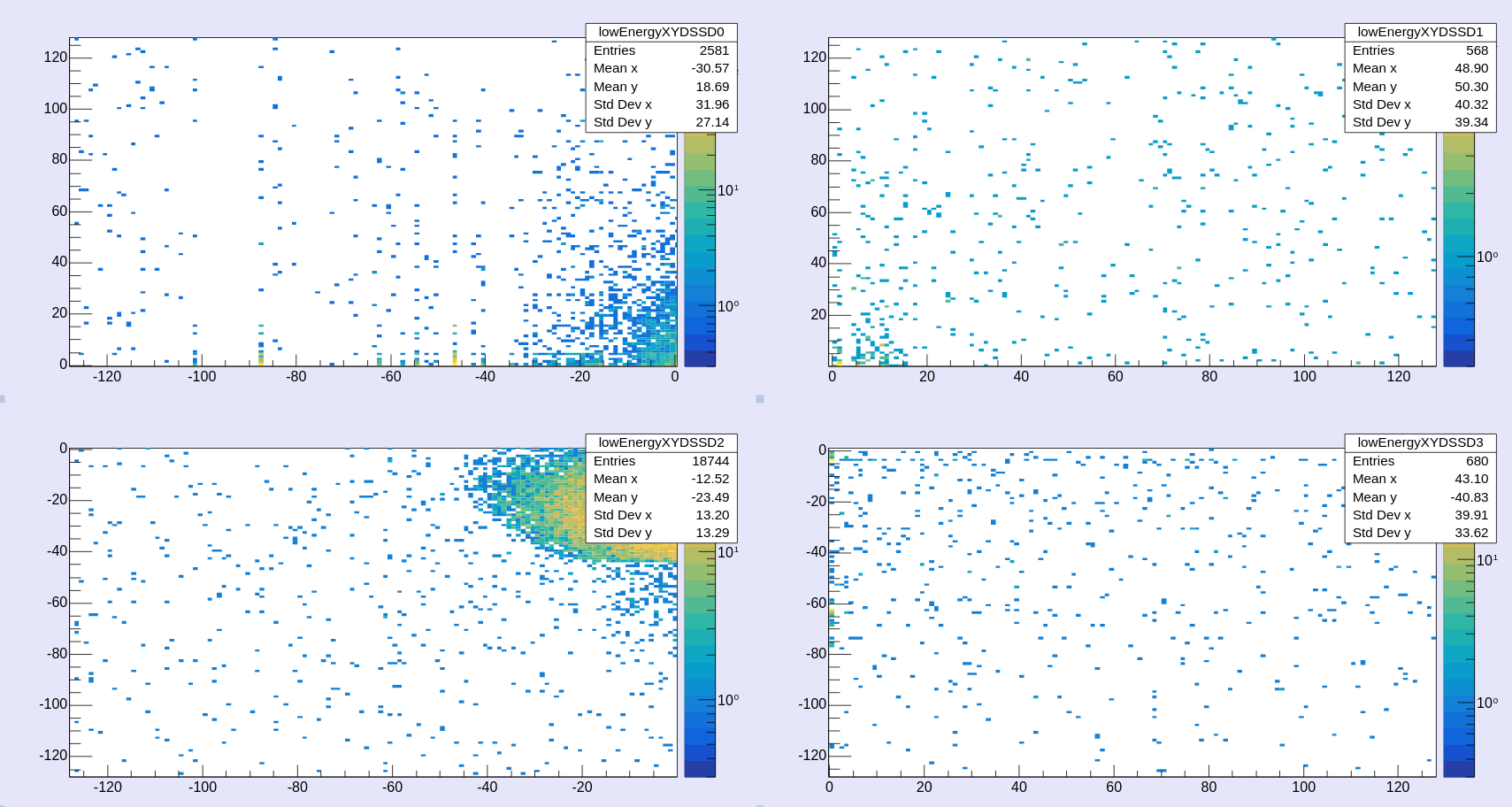
Task: Click the -60 axis label of DSSD0 plot
Action: point(391,376)
